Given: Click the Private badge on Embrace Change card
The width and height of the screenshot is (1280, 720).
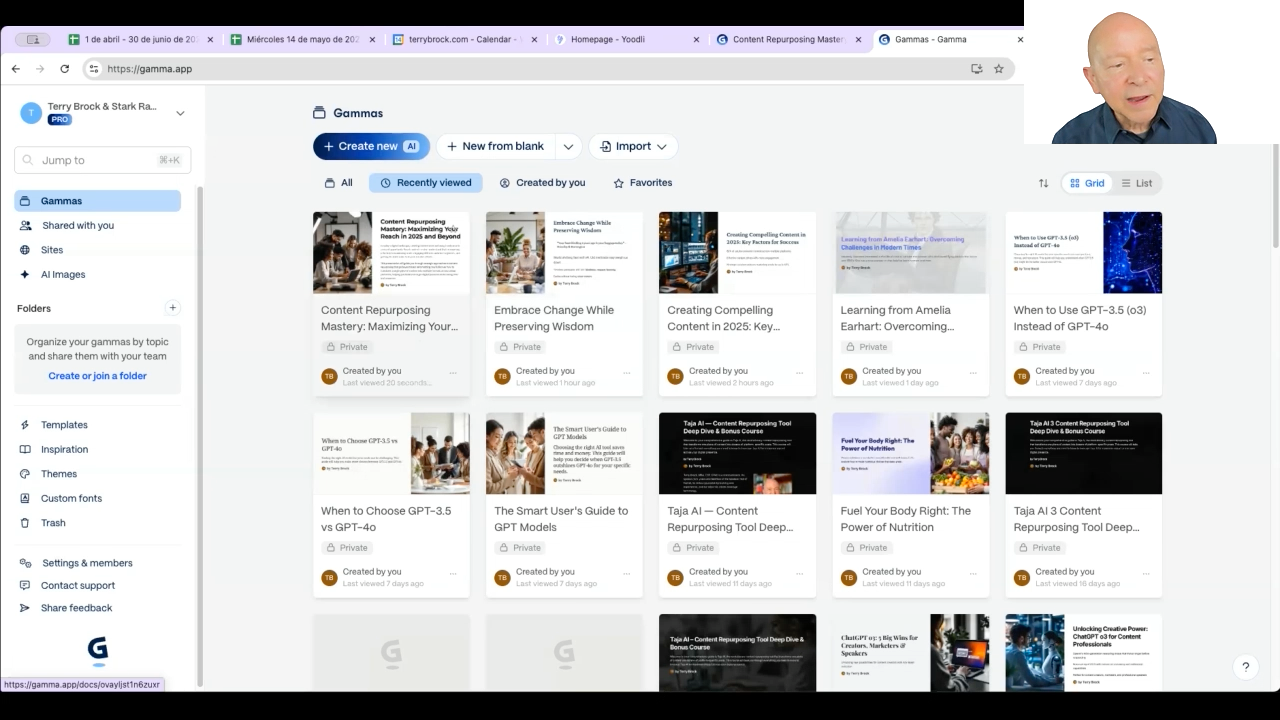Looking at the screenshot, I should click(x=519, y=347).
